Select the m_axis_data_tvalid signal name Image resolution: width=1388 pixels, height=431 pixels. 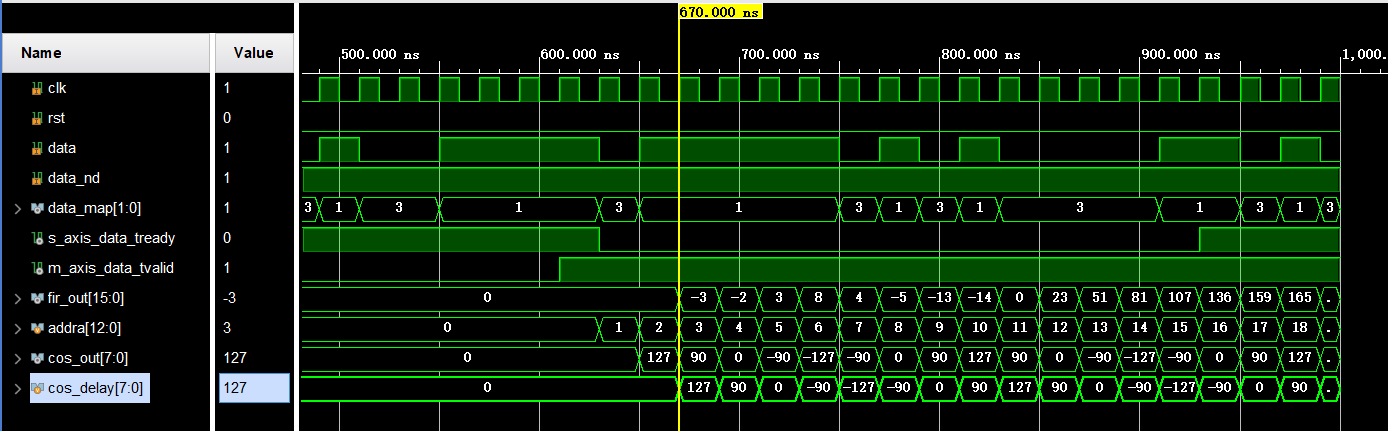[111, 268]
